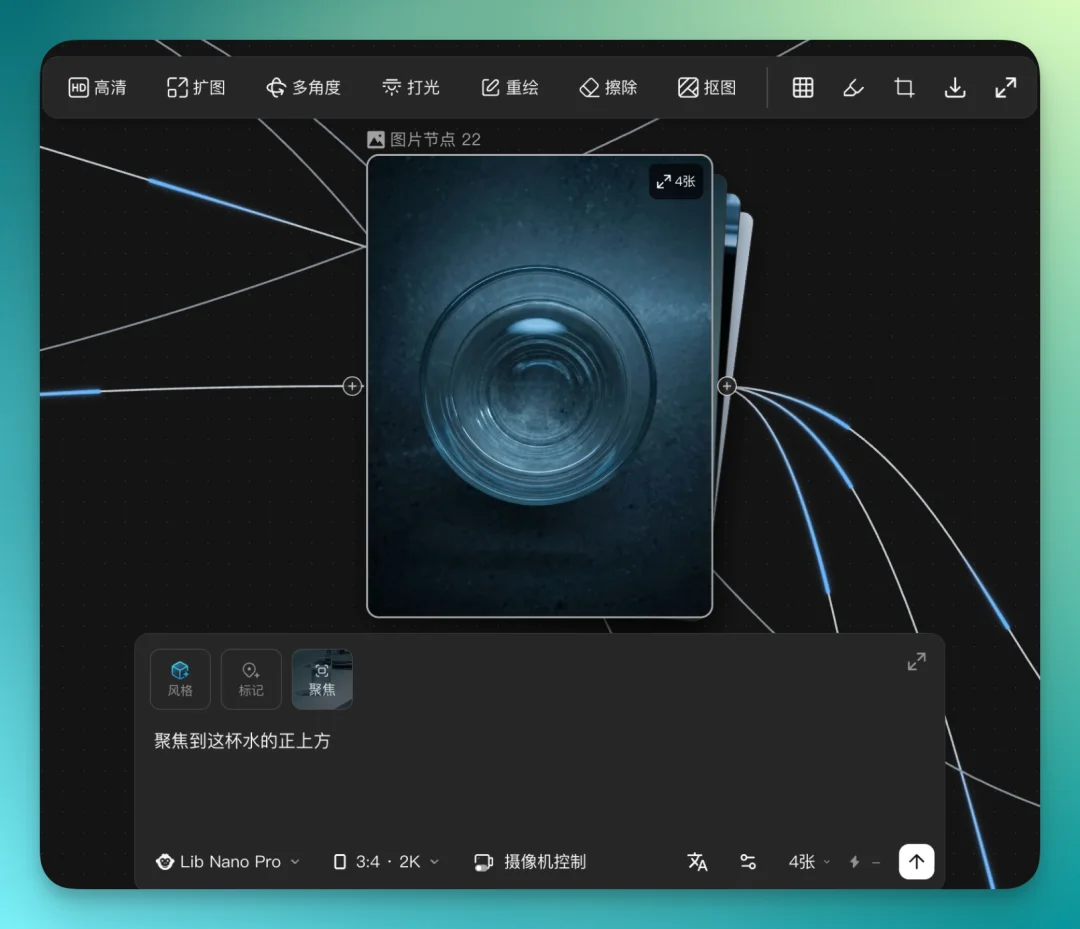Image resolution: width=1080 pixels, height=929 pixels.
Task: Toggle the translate (文A) option in the prompt bar
Action: point(698,861)
